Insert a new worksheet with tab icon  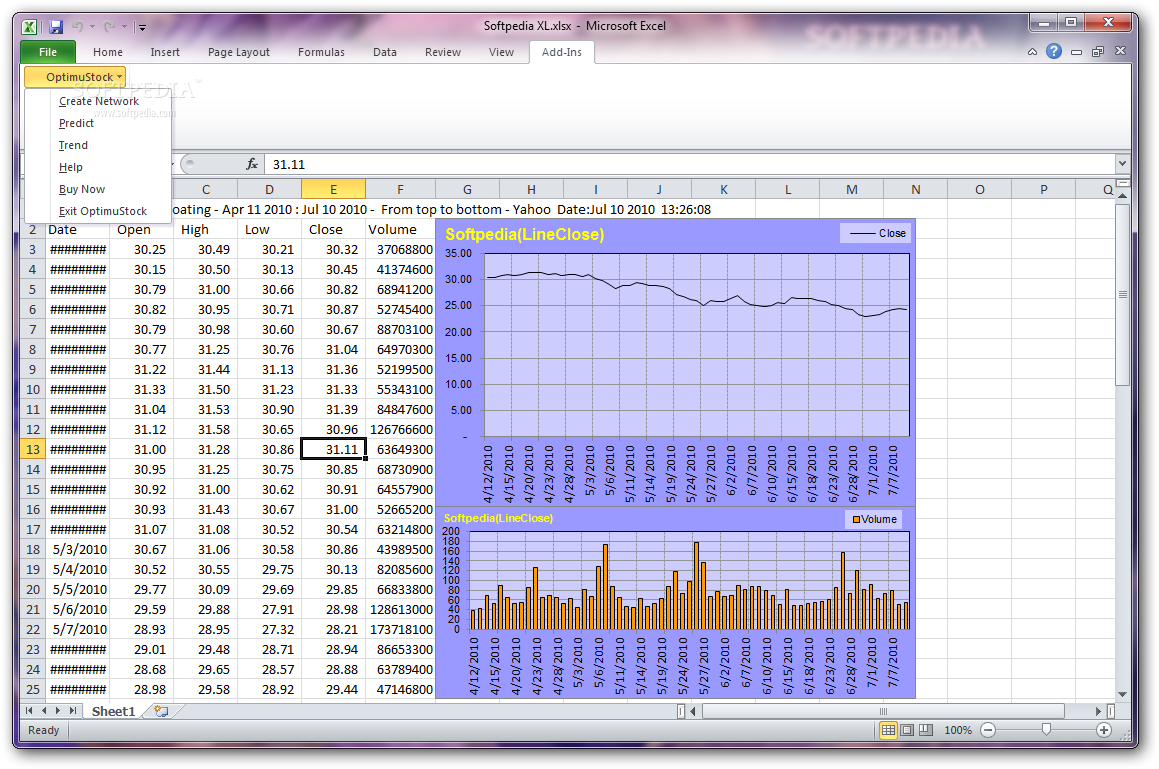click(x=160, y=711)
